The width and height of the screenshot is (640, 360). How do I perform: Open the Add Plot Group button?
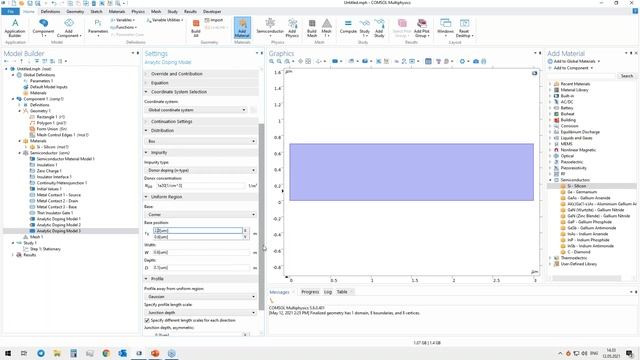(422, 28)
